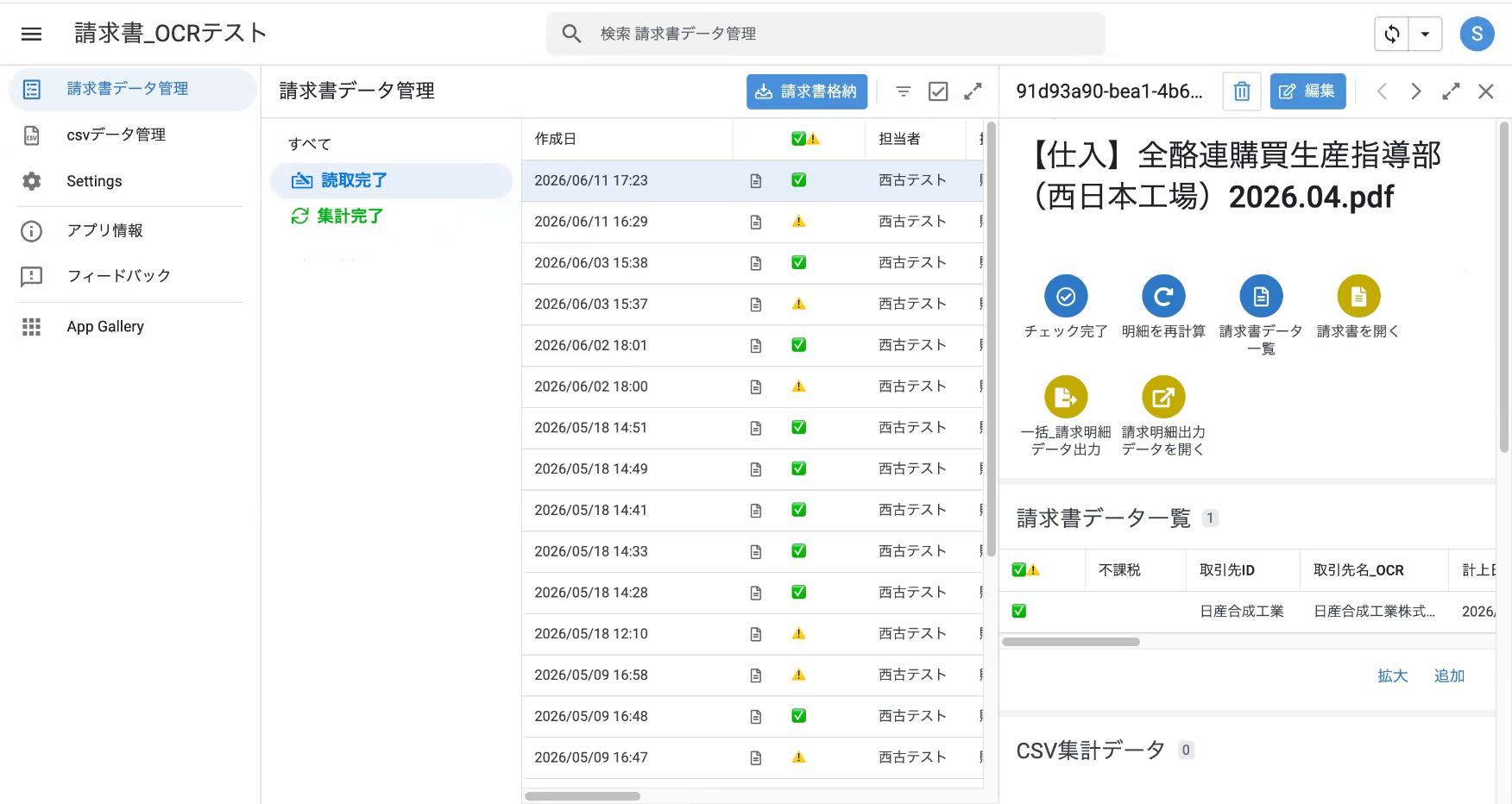Click document icon in 2026/06/03 15:38 row
Screen dimensions: 1512x804
coord(756,263)
